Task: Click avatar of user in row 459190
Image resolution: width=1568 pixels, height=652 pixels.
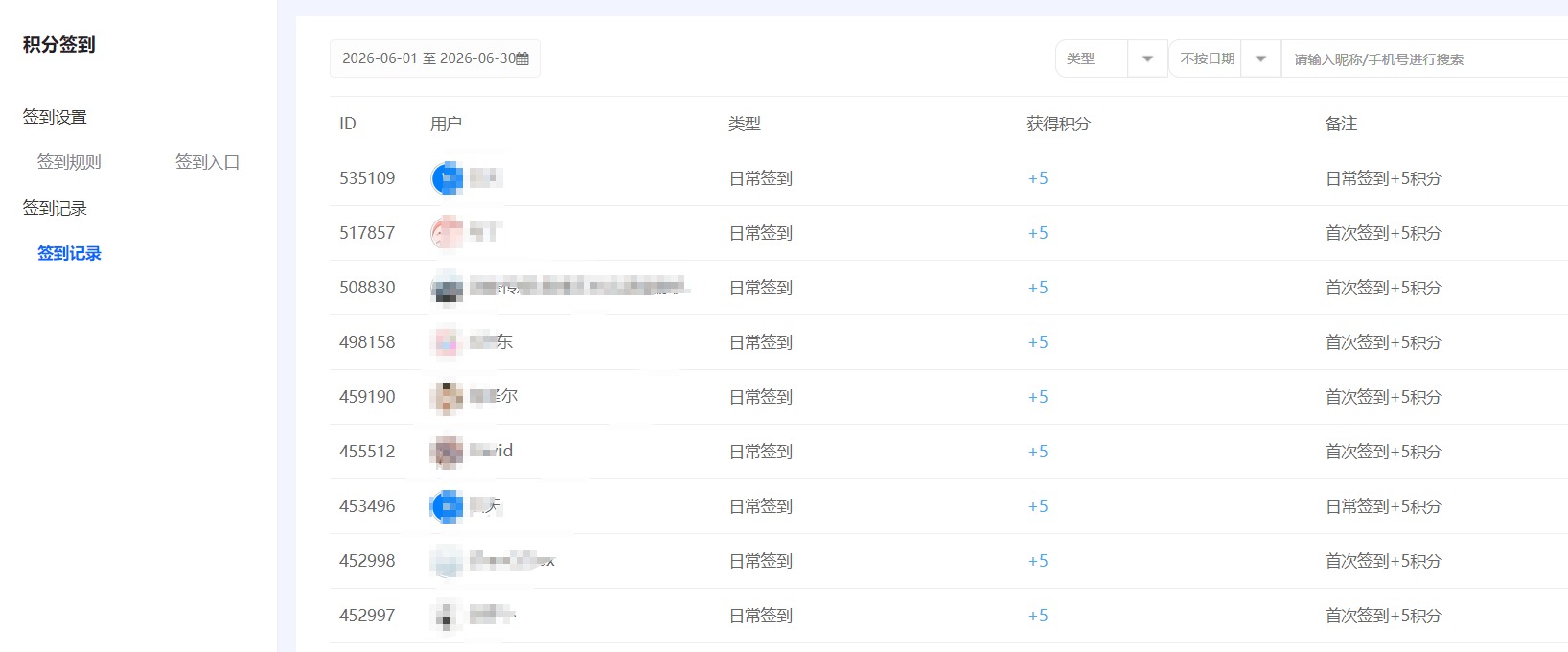Action: (x=448, y=397)
